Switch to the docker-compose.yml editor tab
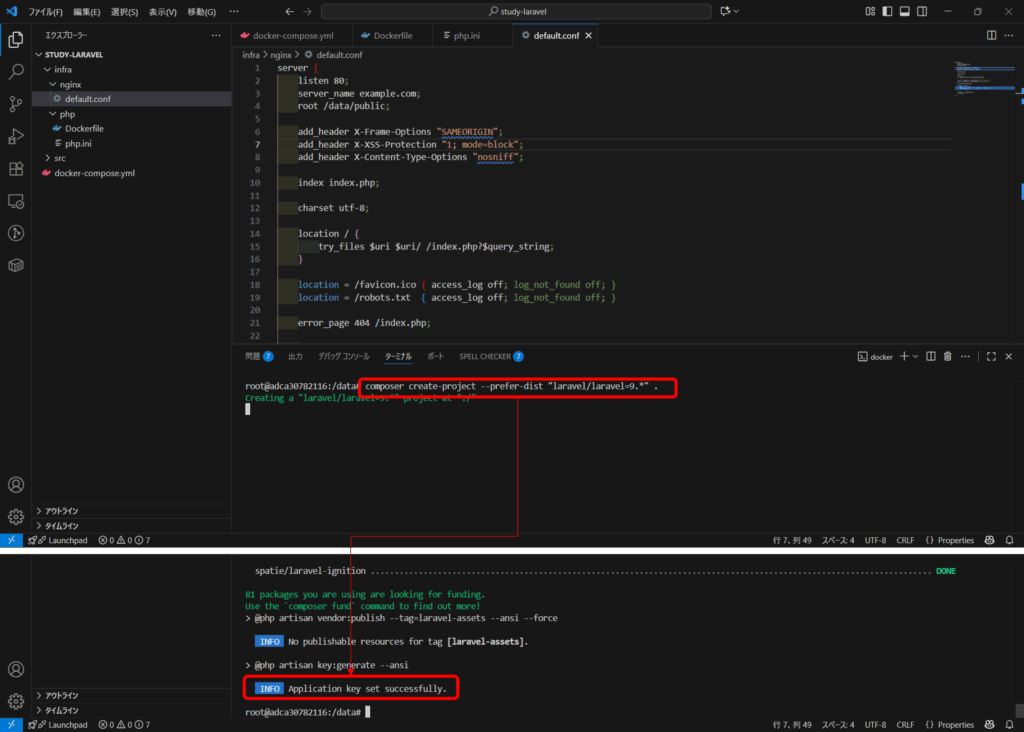 pos(292,35)
